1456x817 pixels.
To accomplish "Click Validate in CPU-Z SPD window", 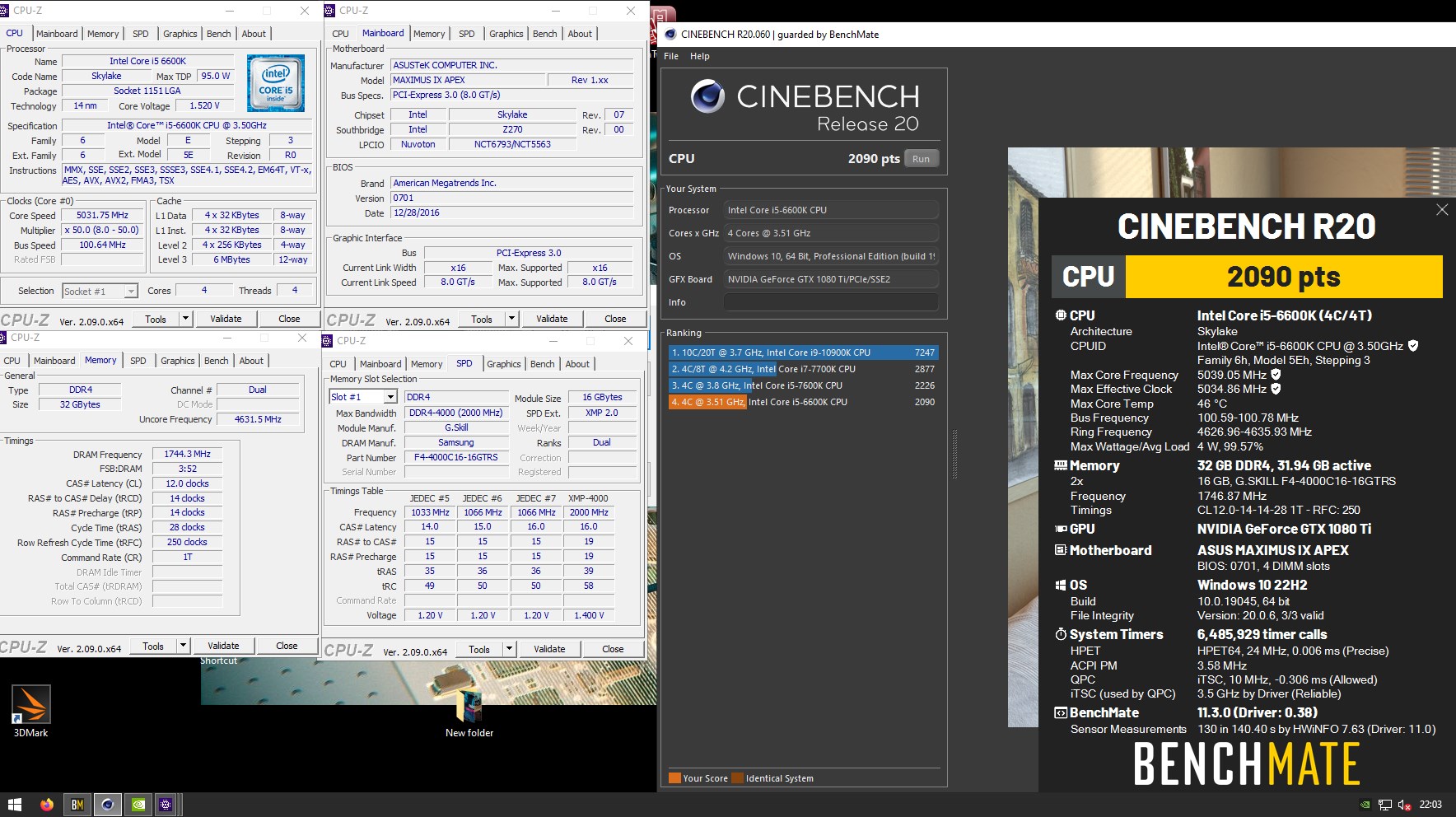I will point(549,649).
